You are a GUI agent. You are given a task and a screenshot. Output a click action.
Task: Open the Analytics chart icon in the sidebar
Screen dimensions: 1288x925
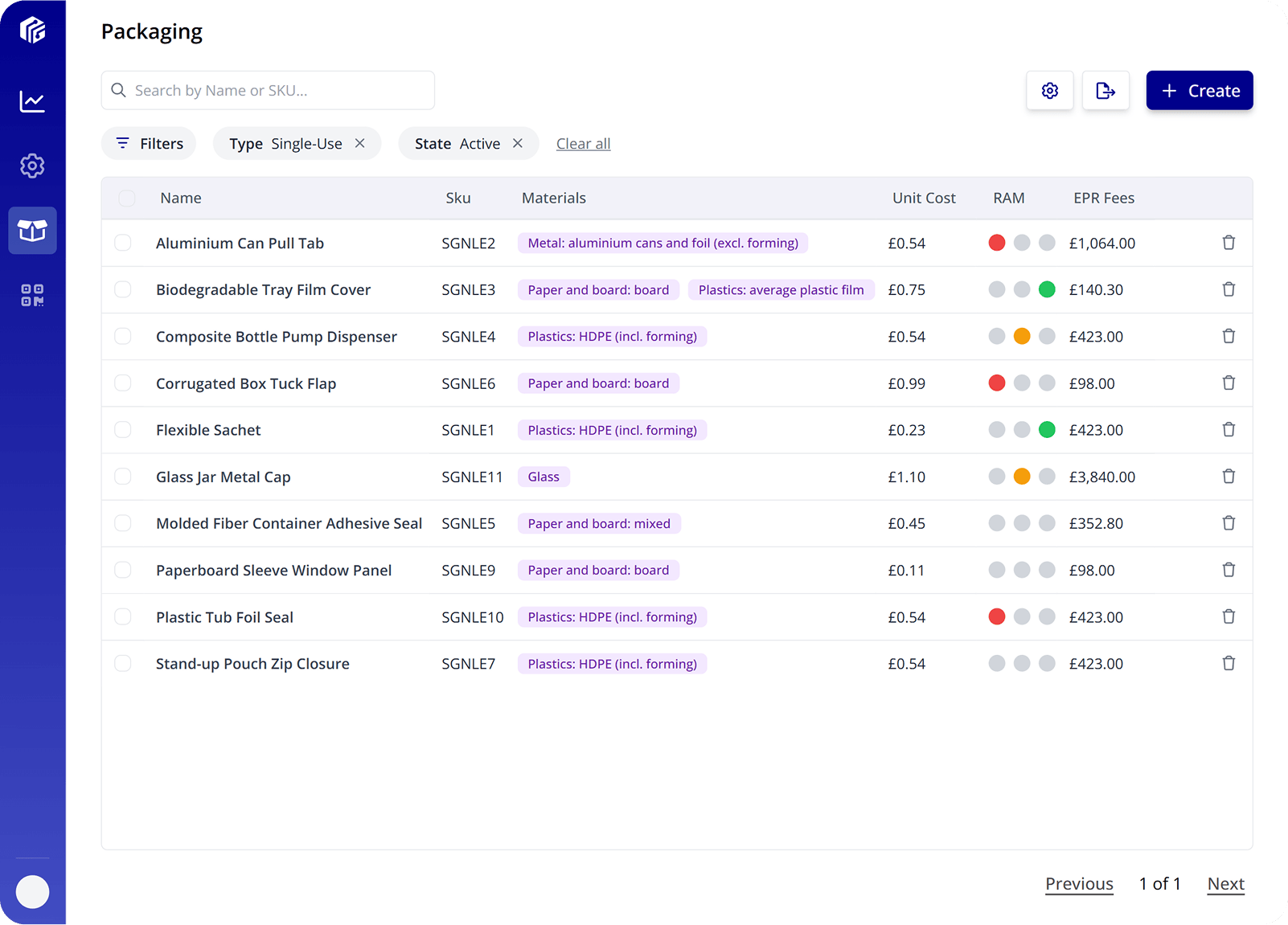click(32, 100)
